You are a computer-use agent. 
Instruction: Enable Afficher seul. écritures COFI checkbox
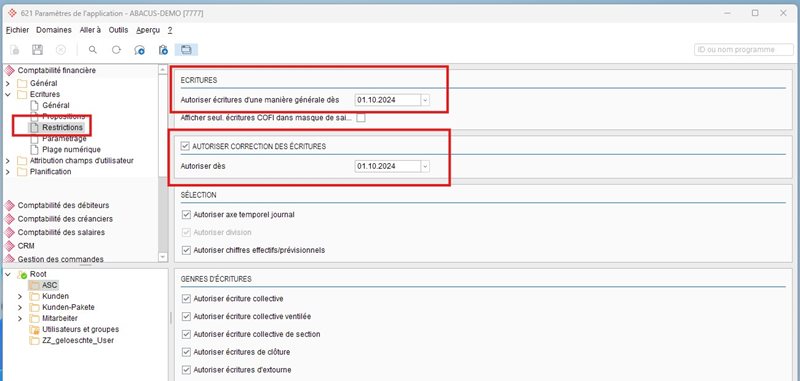(x=361, y=118)
